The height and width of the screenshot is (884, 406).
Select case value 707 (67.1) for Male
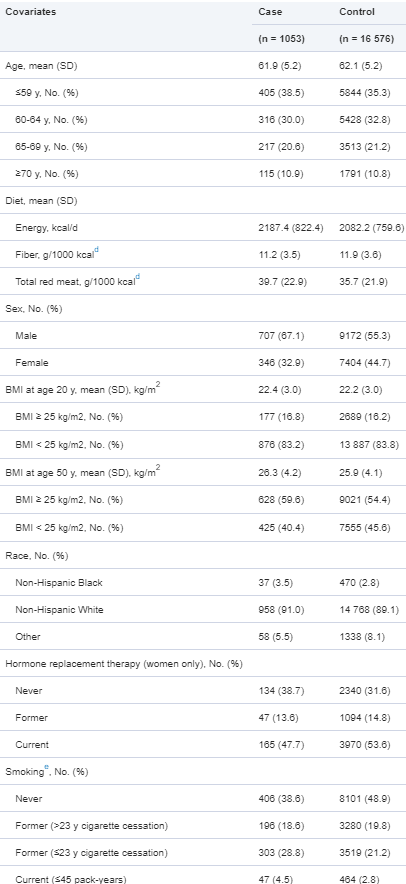click(x=281, y=336)
